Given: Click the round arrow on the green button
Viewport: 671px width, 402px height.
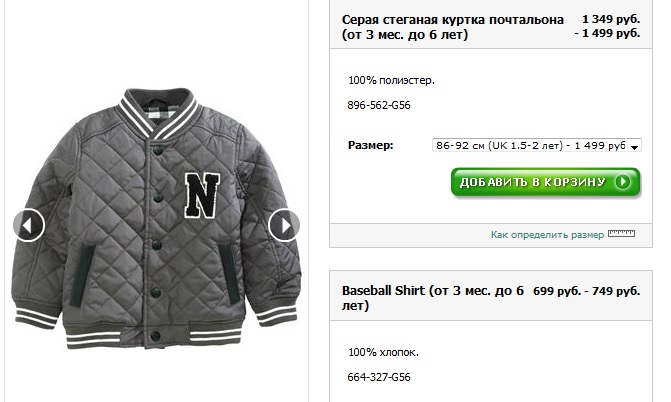Looking at the screenshot, I should [x=622, y=182].
